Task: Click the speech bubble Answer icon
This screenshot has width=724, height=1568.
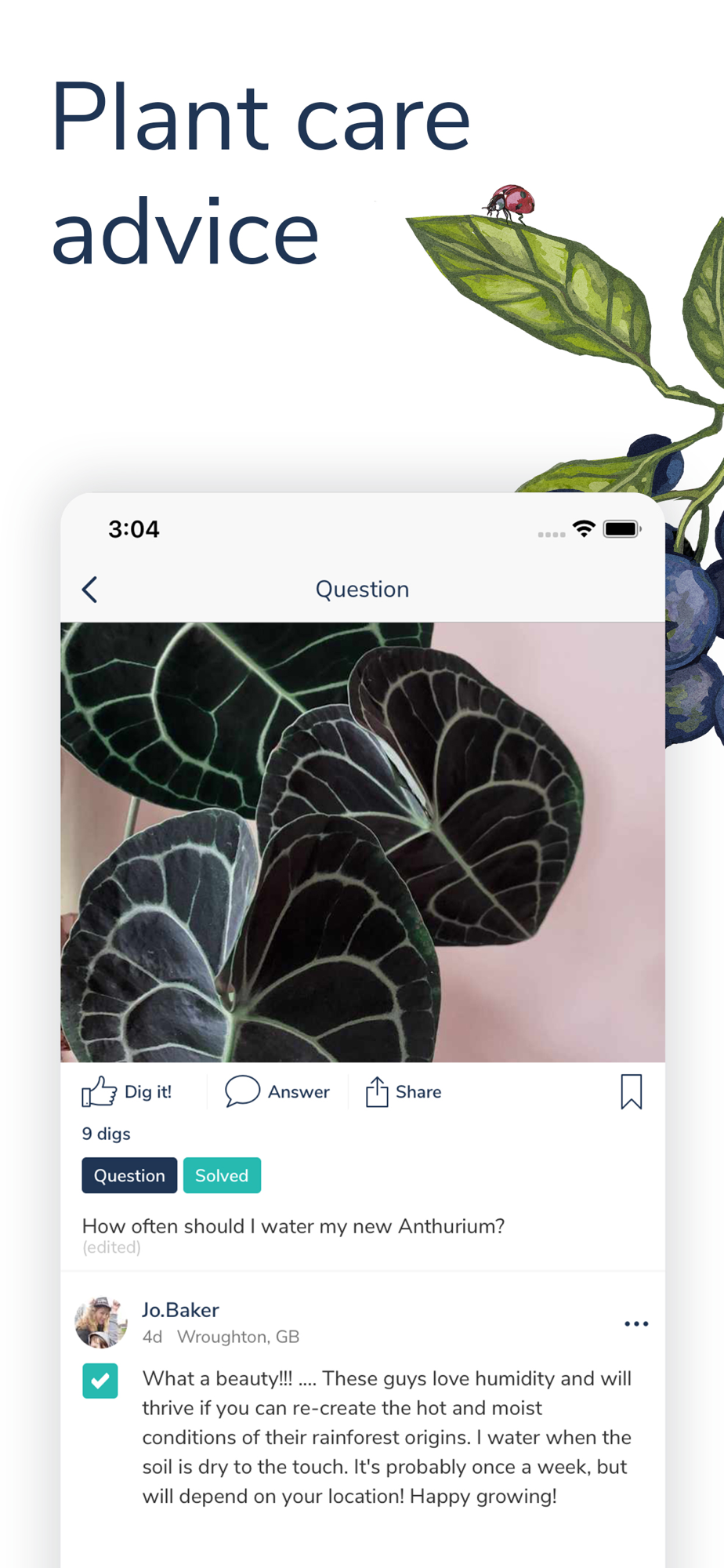Action: pos(242,1091)
